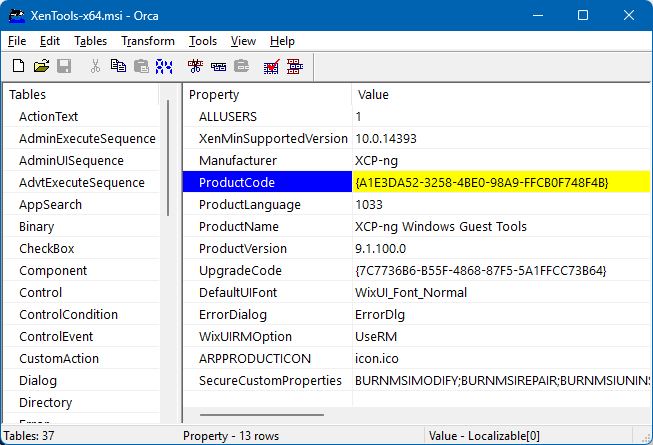Click the horizontal scrollbar below the property grid
This screenshot has width=653, height=445.
point(262,413)
